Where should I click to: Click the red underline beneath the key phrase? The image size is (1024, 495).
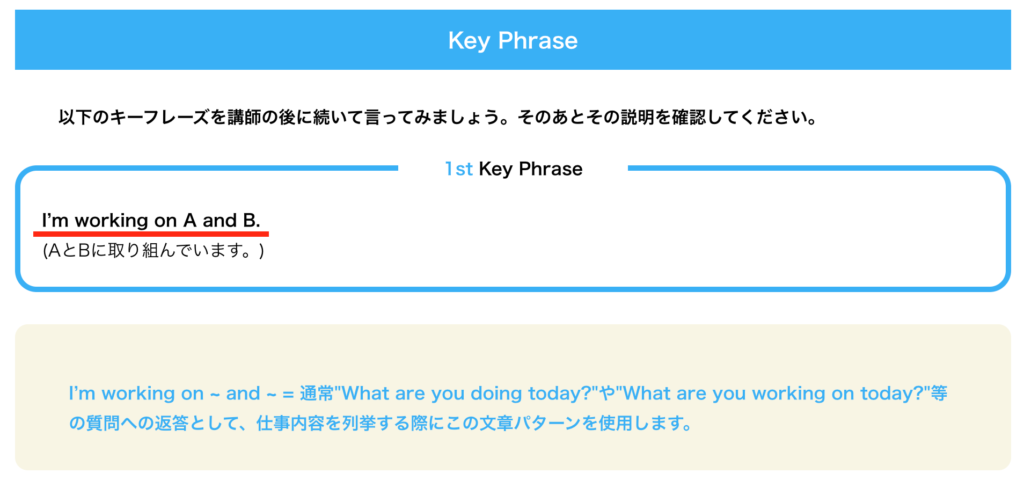(x=152, y=233)
